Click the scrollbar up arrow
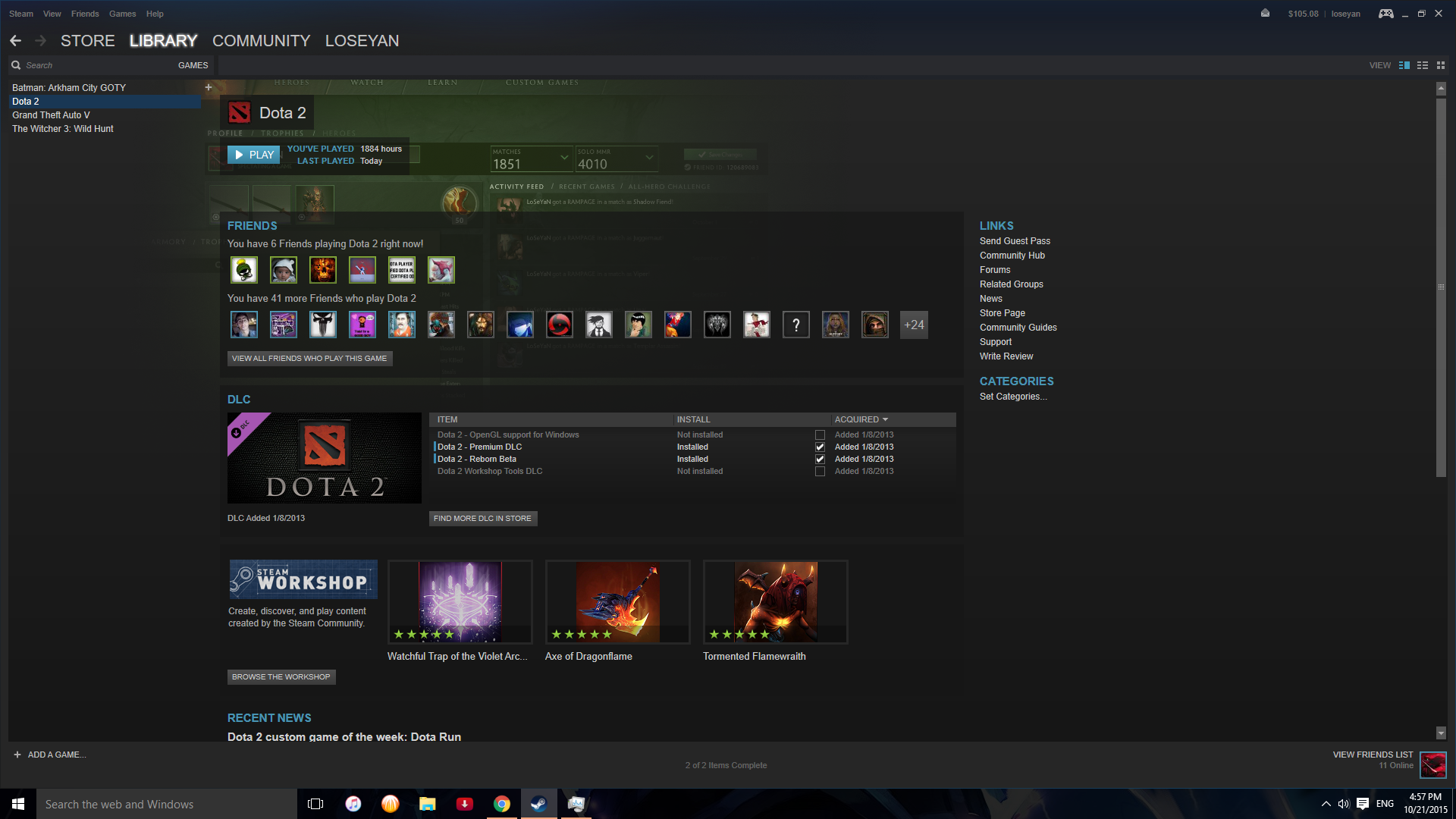This screenshot has width=1456, height=819. (1441, 89)
